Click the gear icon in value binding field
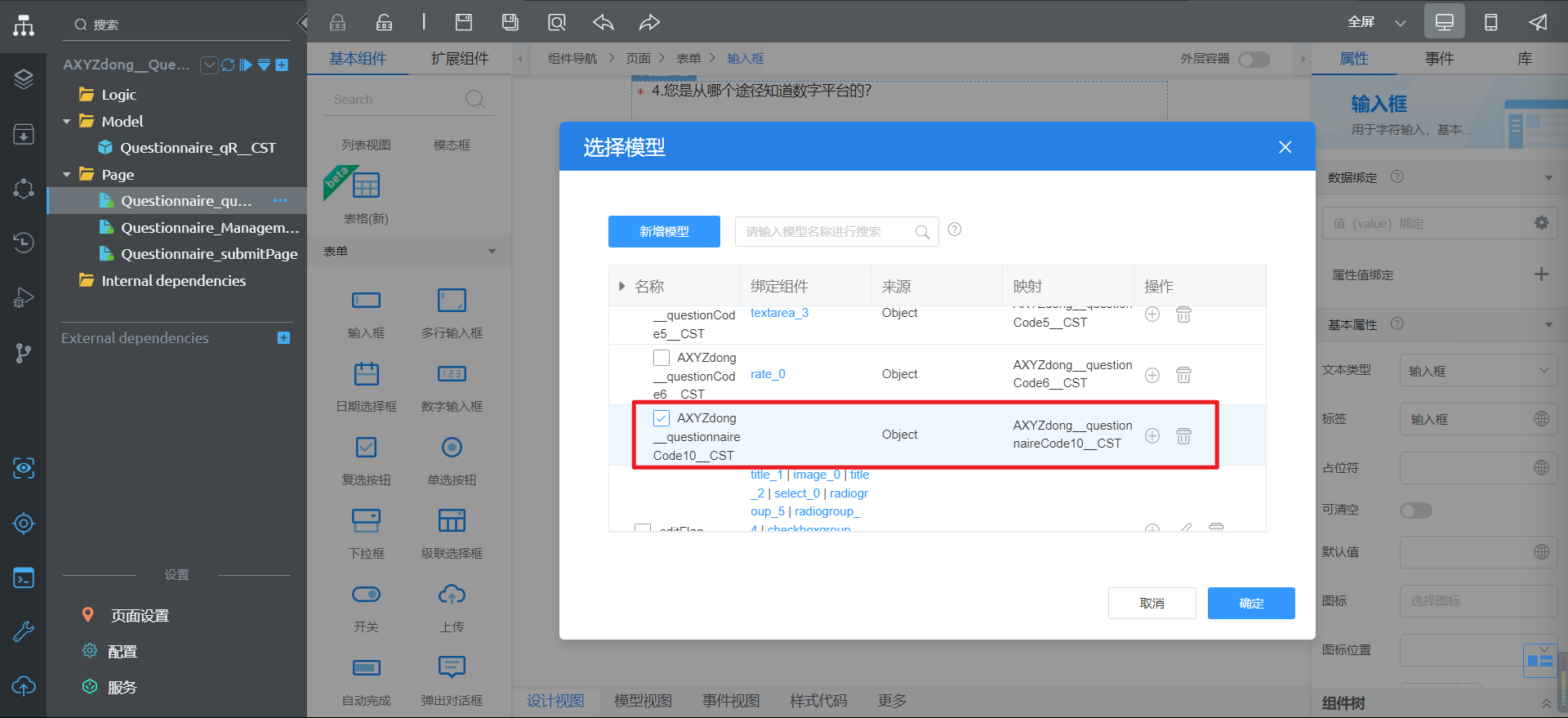Image resolution: width=1568 pixels, height=718 pixels. pos(1541,222)
